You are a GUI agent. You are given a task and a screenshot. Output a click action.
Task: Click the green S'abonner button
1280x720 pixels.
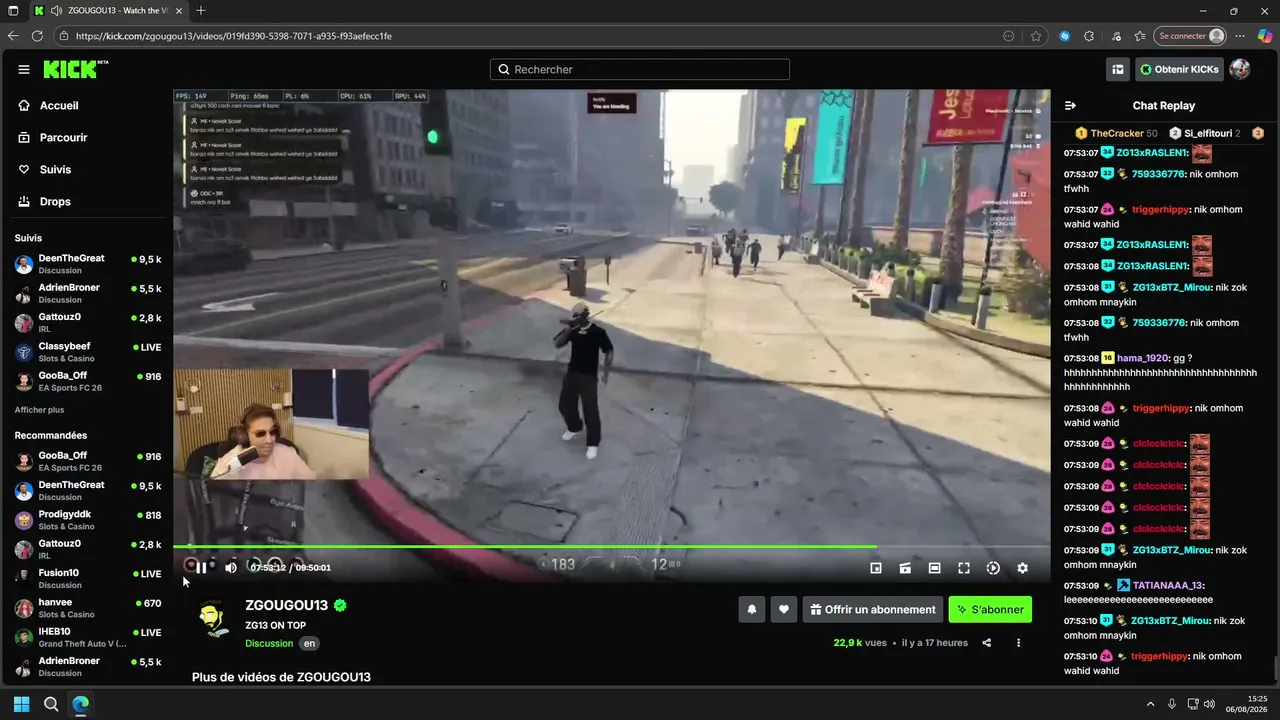pyautogui.click(x=990, y=609)
